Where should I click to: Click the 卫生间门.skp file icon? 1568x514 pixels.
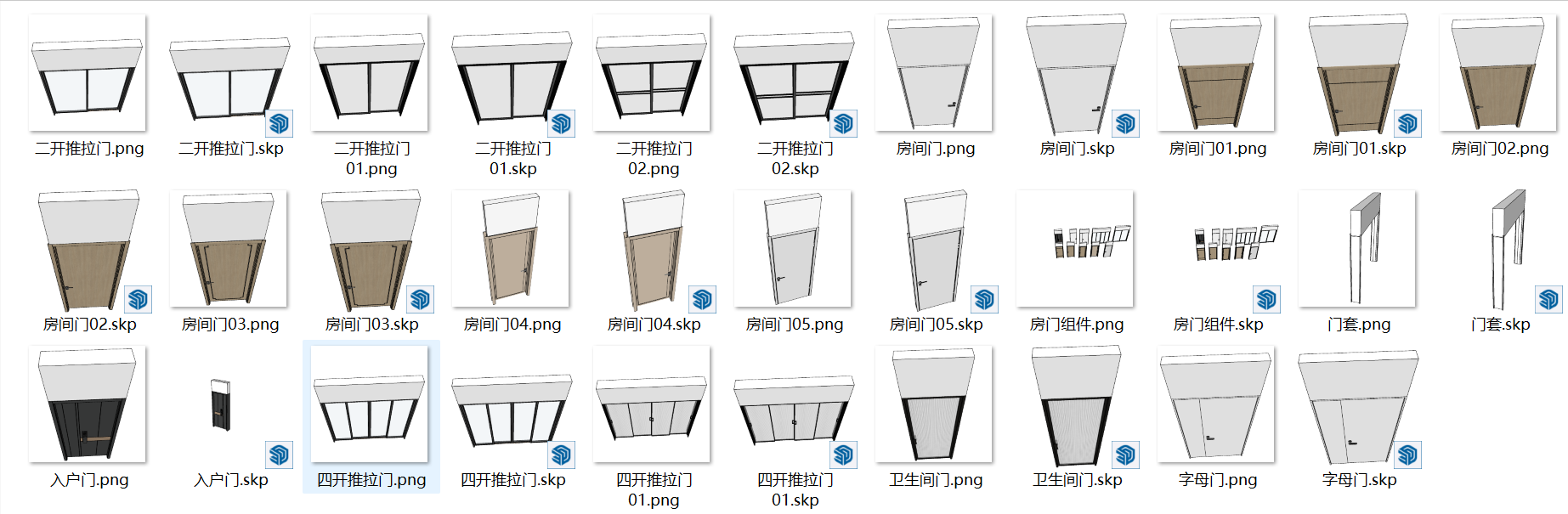(x=1077, y=406)
